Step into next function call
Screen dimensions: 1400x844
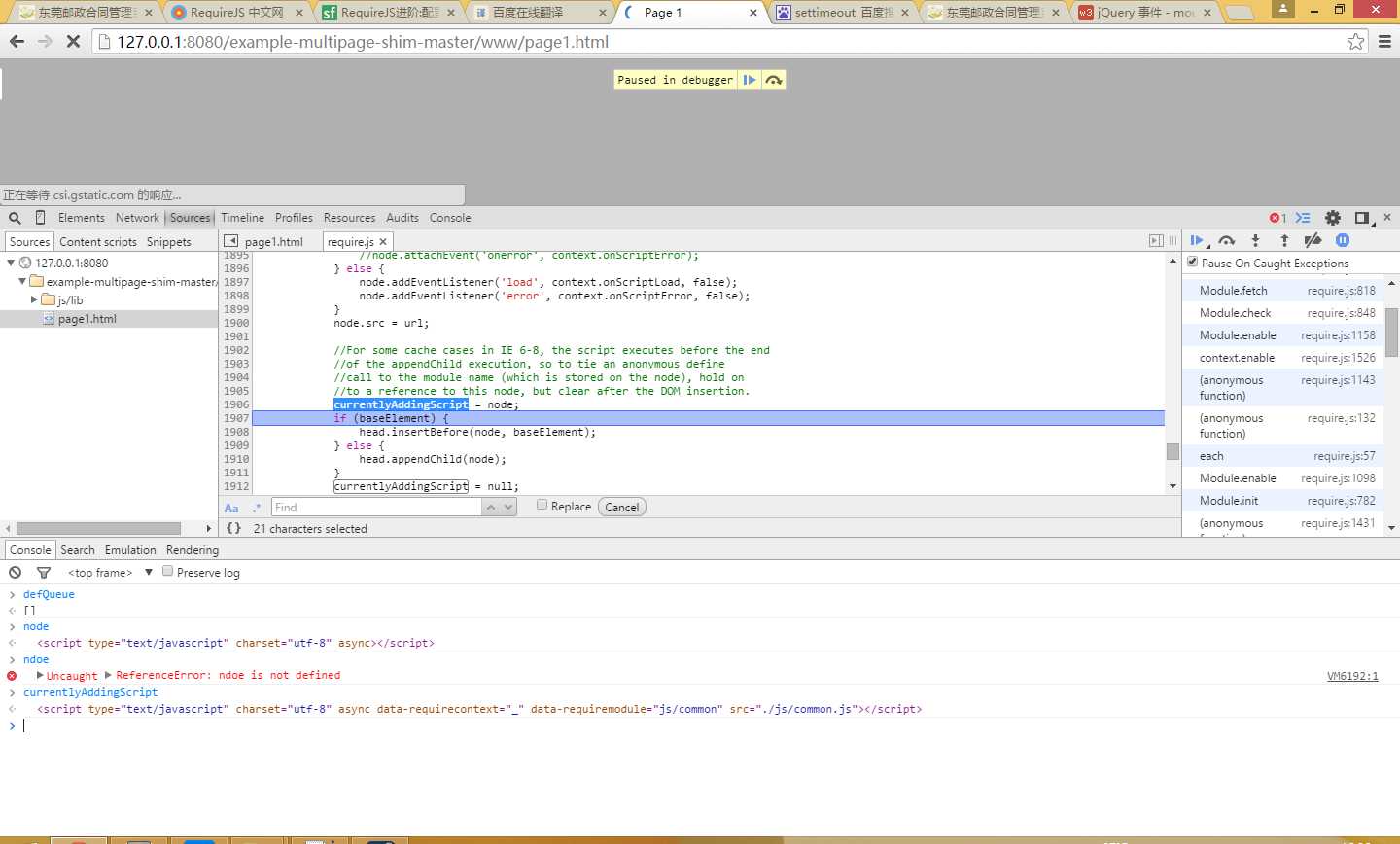pyautogui.click(x=1255, y=240)
